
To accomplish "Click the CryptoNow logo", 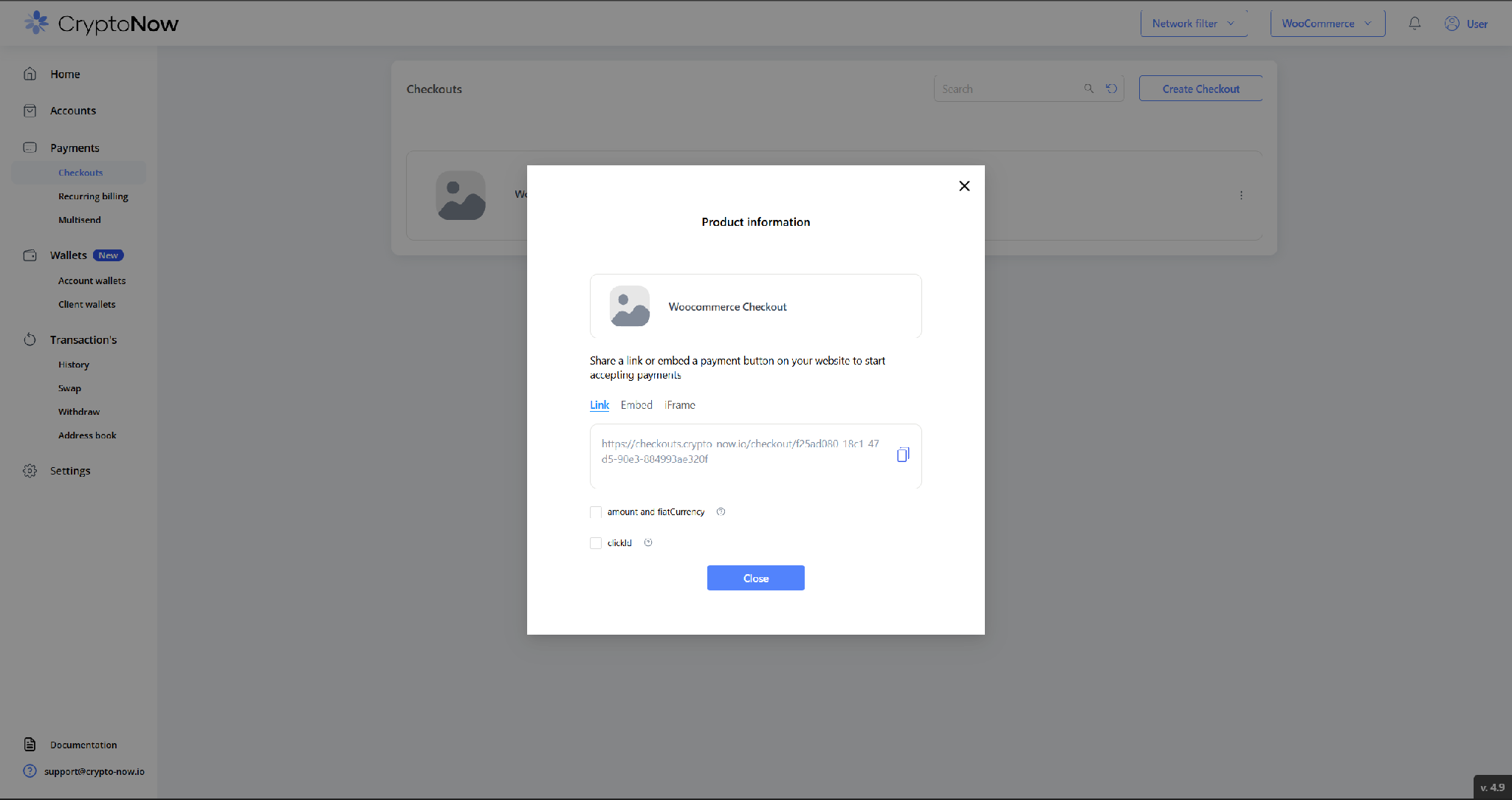I will 101,24.
